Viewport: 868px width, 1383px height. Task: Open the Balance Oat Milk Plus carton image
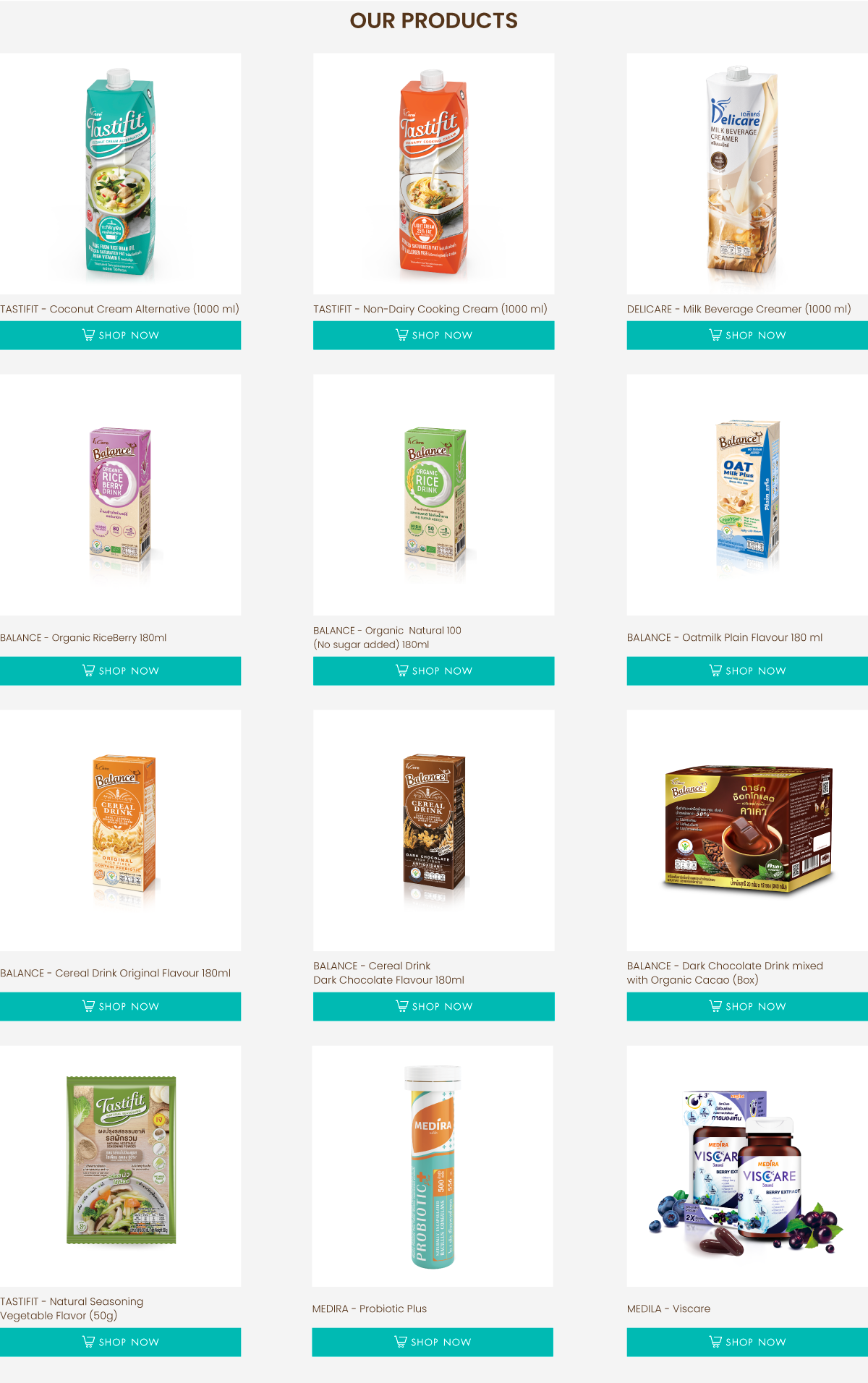tap(747, 495)
